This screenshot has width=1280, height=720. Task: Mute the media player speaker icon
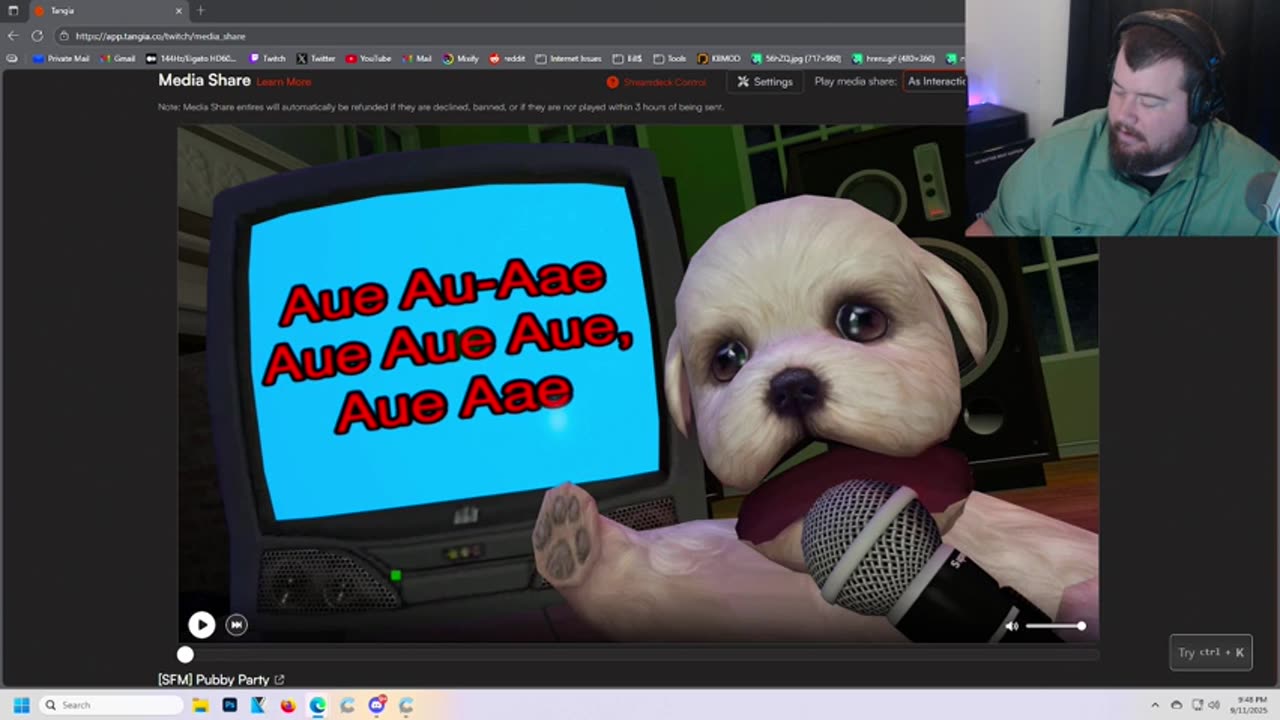pyautogui.click(x=1012, y=626)
